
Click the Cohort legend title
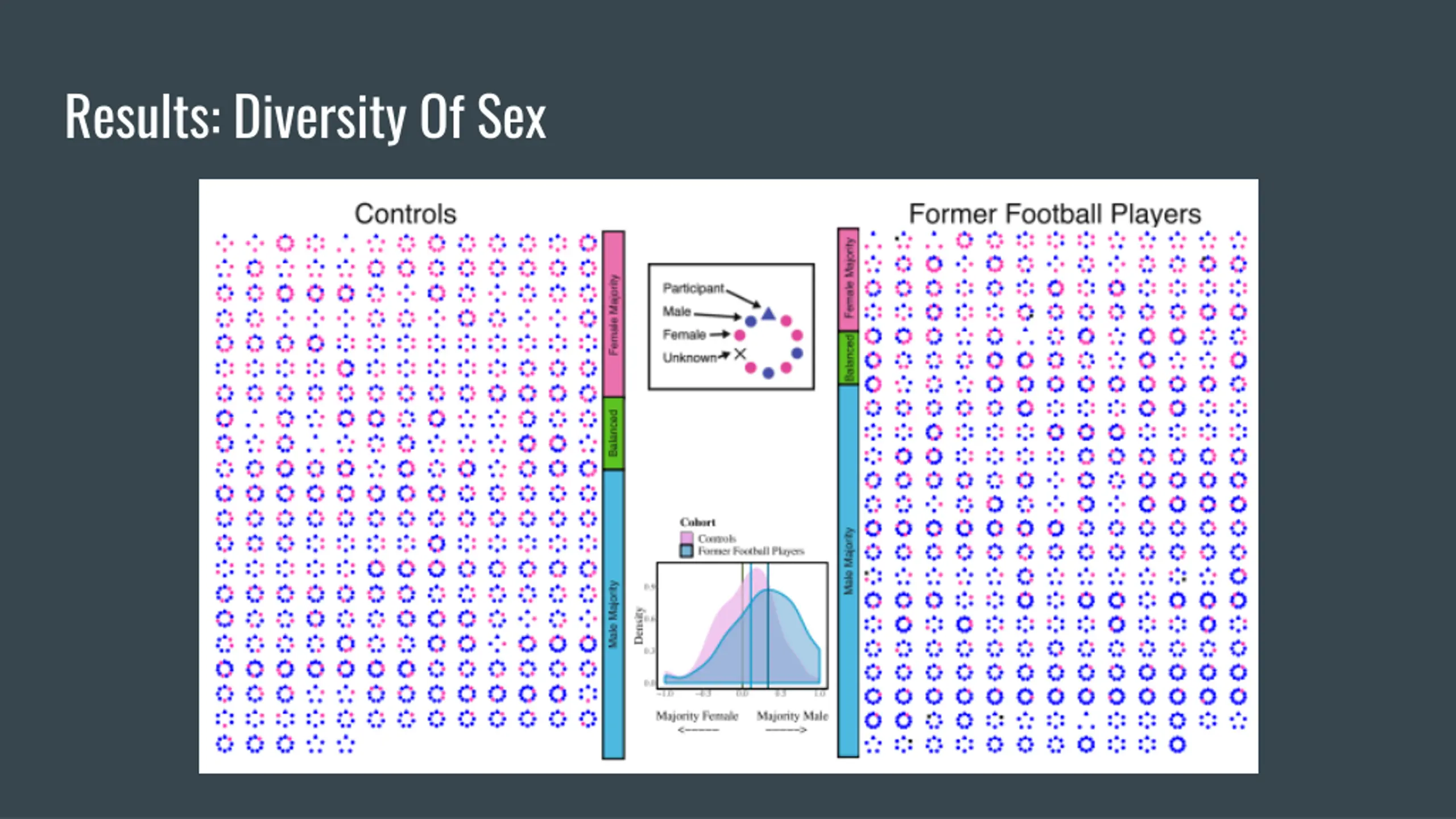pyautogui.click(x=698, y=522)
